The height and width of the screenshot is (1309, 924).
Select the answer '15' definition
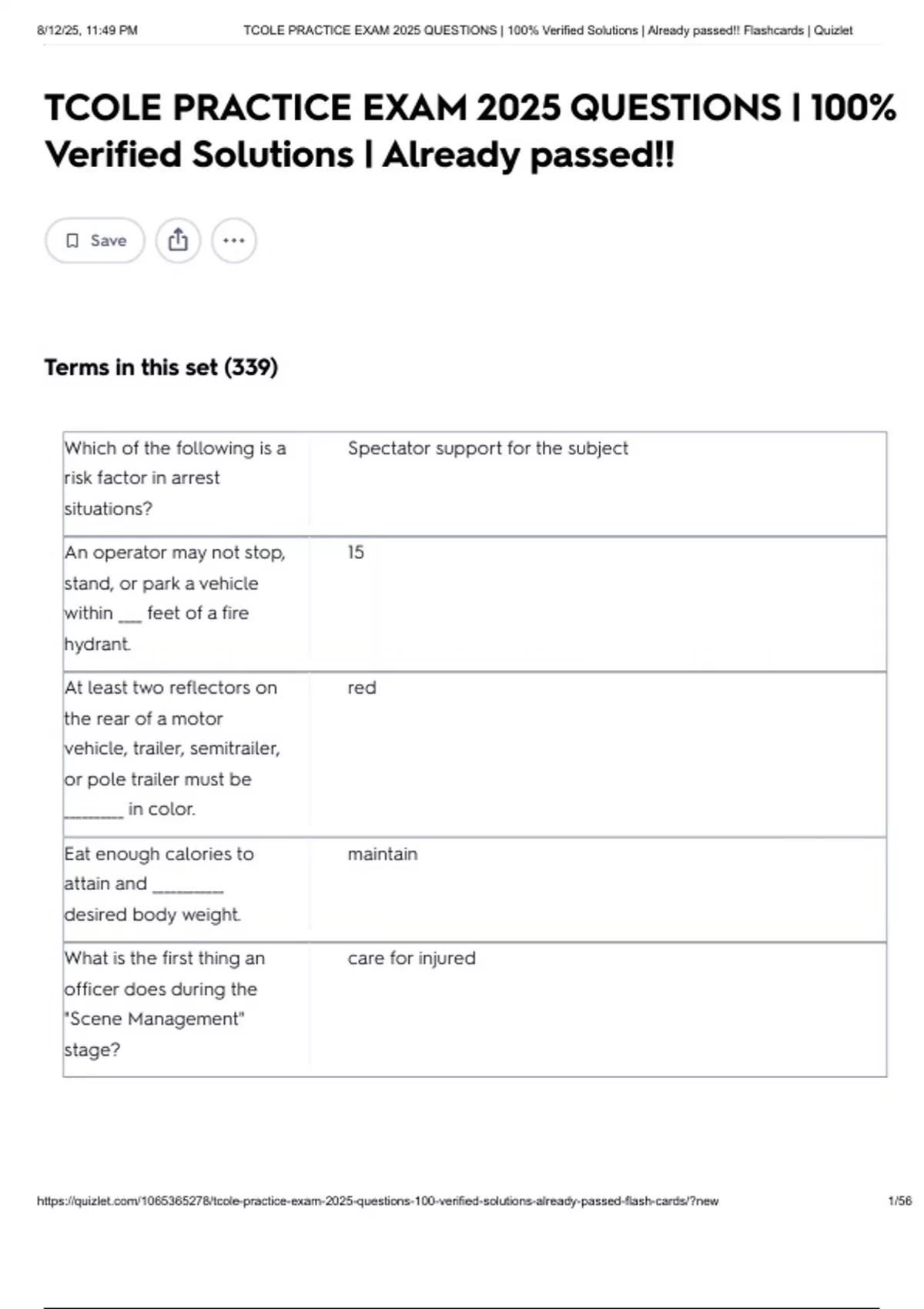356,552
